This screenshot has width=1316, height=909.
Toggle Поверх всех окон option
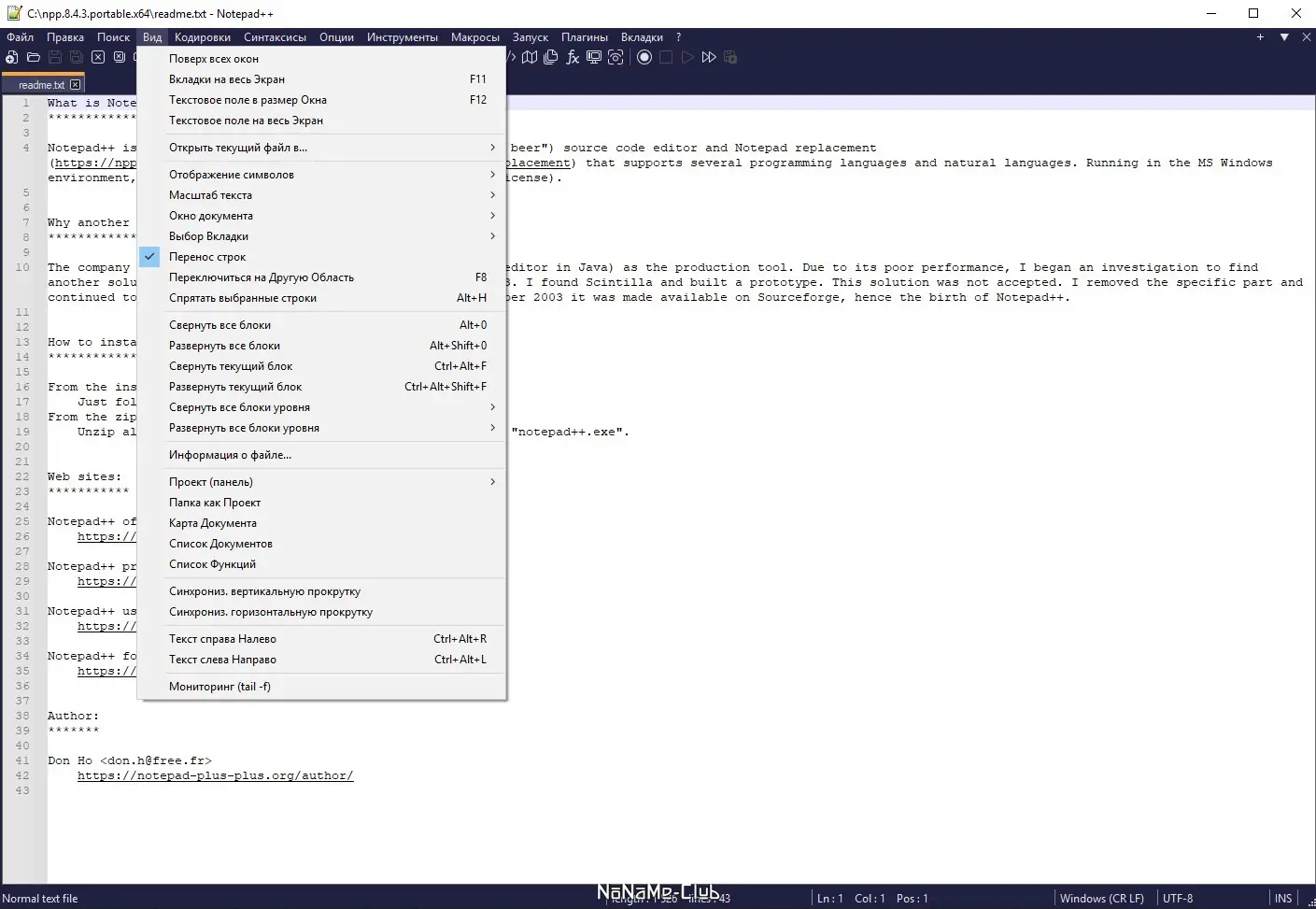pos(321,59)
